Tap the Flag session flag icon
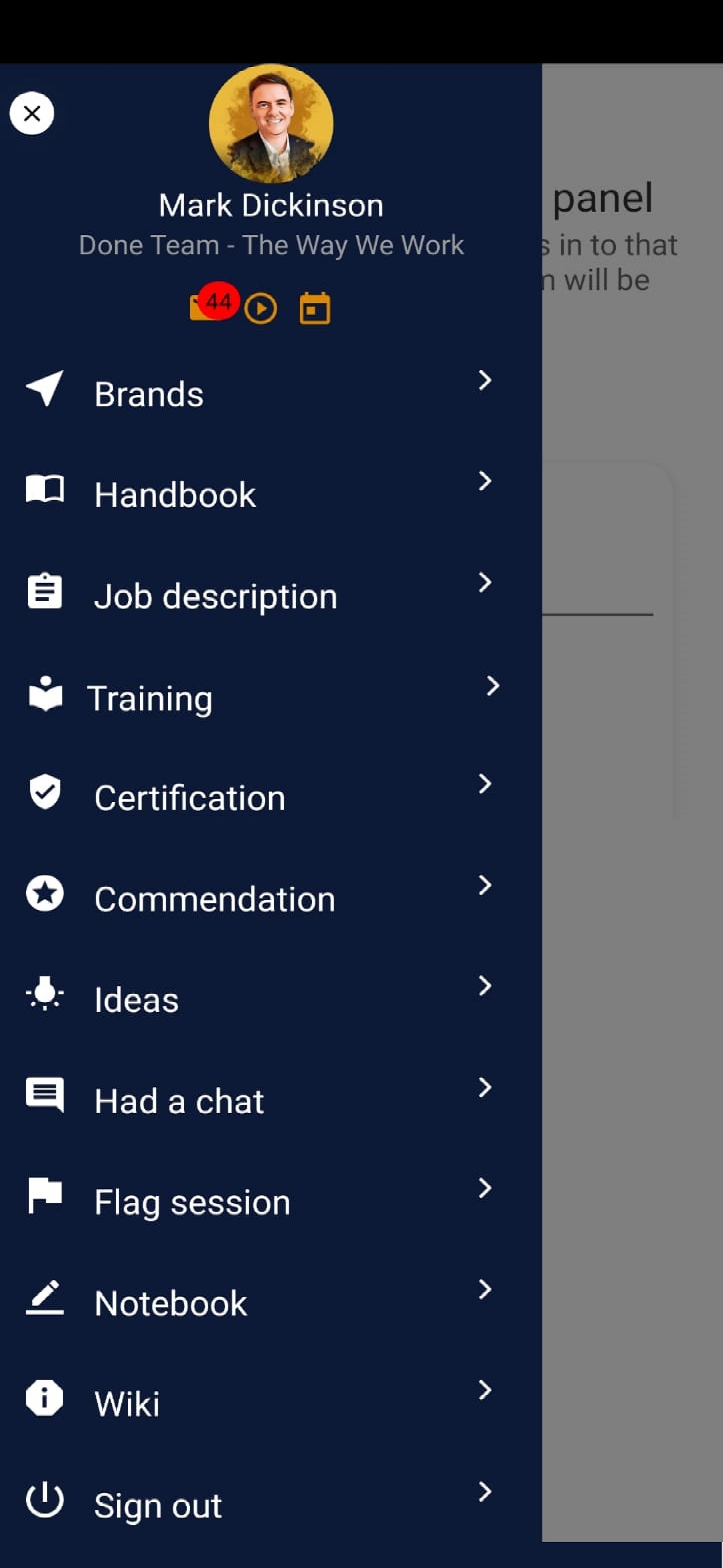 coord(44,1195)
